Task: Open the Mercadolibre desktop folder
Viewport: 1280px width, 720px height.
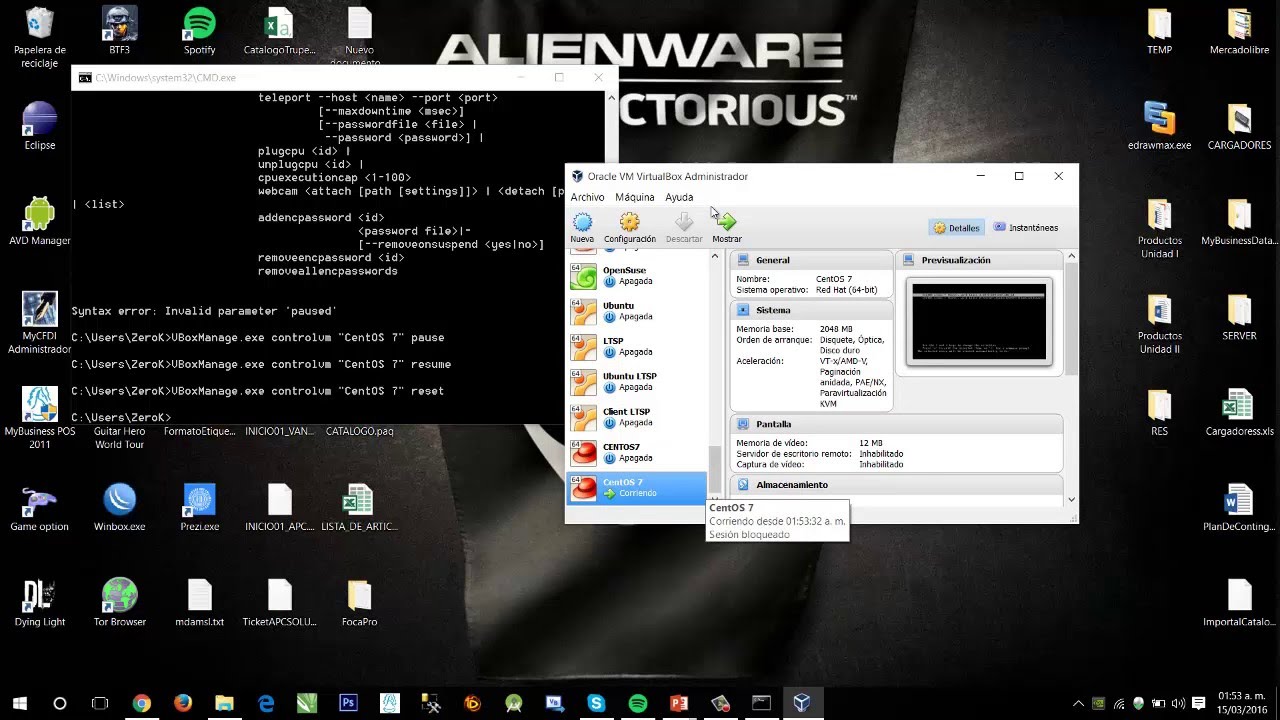Action: coord(1239,31)
